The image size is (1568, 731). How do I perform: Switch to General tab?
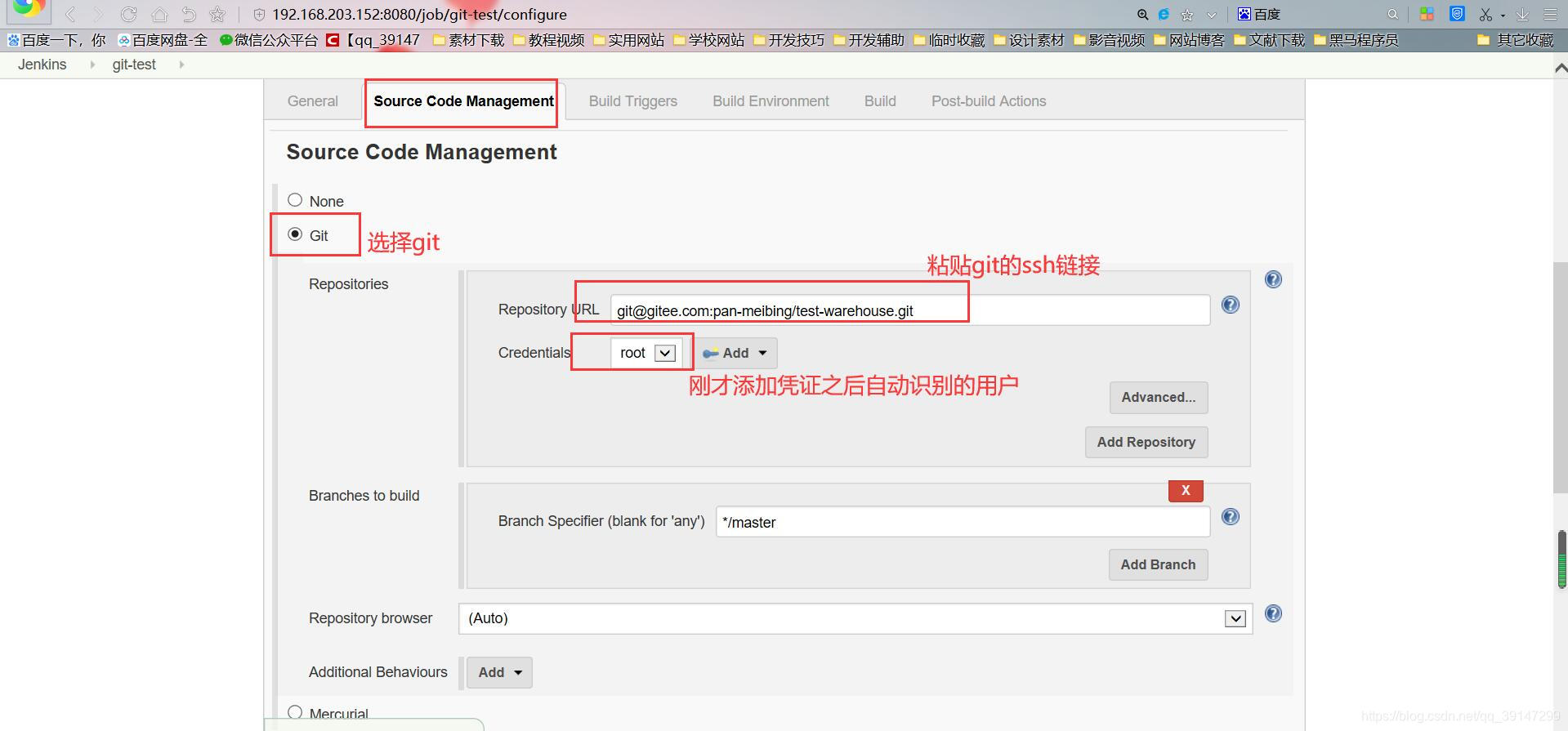pyautogui.click(x=312, y=101)
